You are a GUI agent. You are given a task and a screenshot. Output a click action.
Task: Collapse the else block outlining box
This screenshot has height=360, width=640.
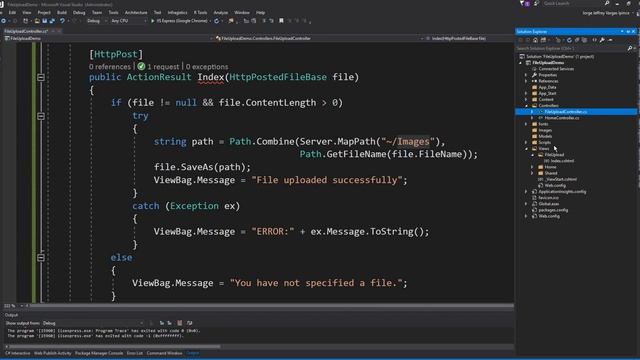pyautogui.click(x=41, y=258)
